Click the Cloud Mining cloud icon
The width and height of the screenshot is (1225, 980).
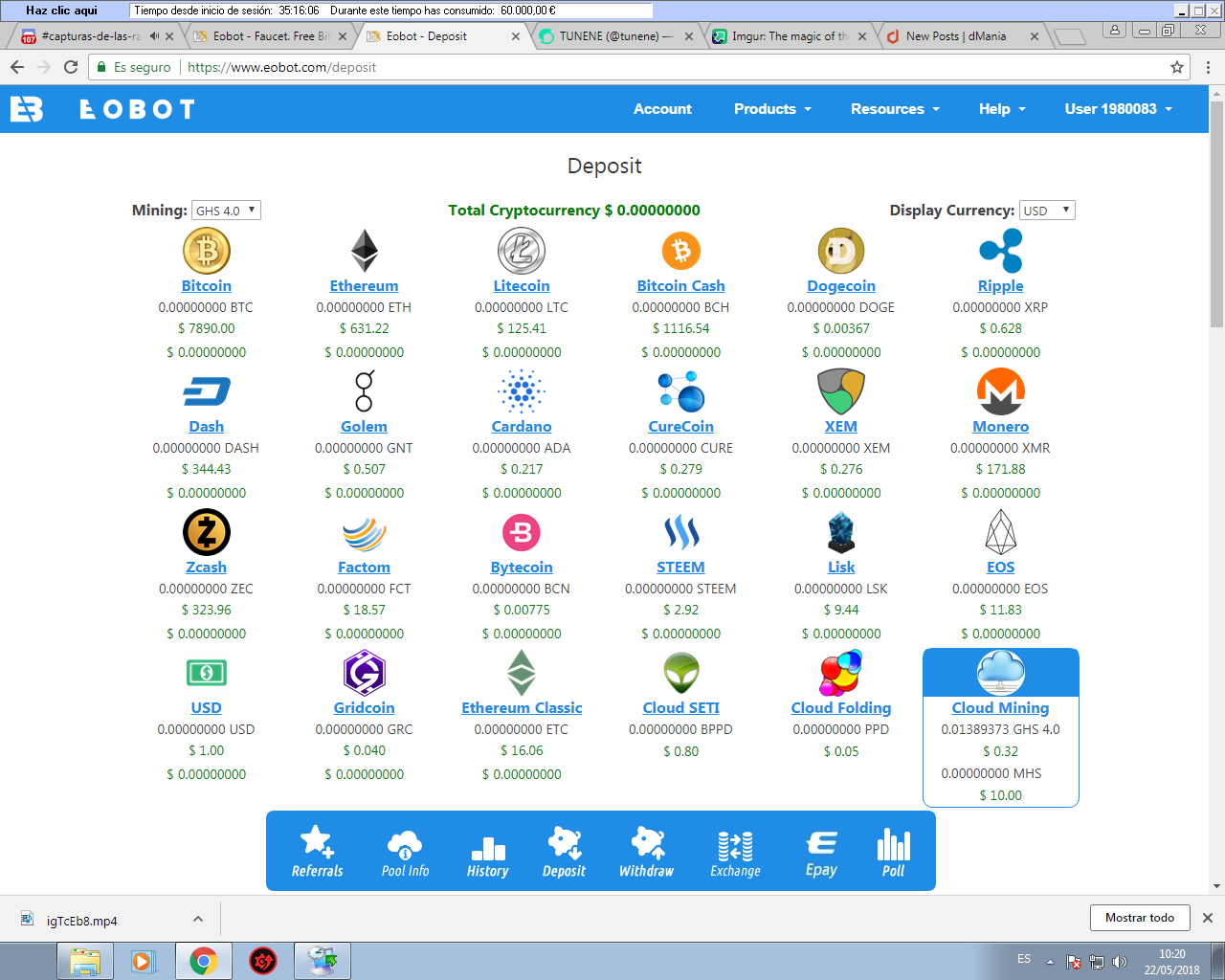click(1001, 673)
